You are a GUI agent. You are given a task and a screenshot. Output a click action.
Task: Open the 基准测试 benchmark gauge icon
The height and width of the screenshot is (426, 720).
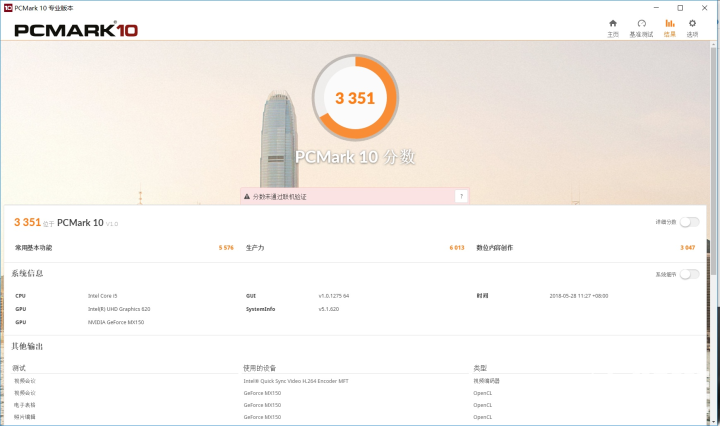pos(641,23)
